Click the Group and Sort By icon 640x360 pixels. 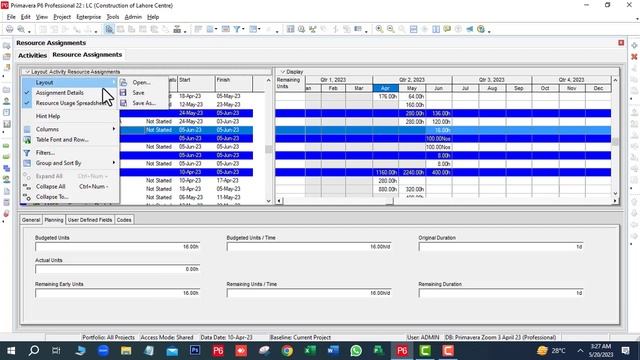pos(27,163)
